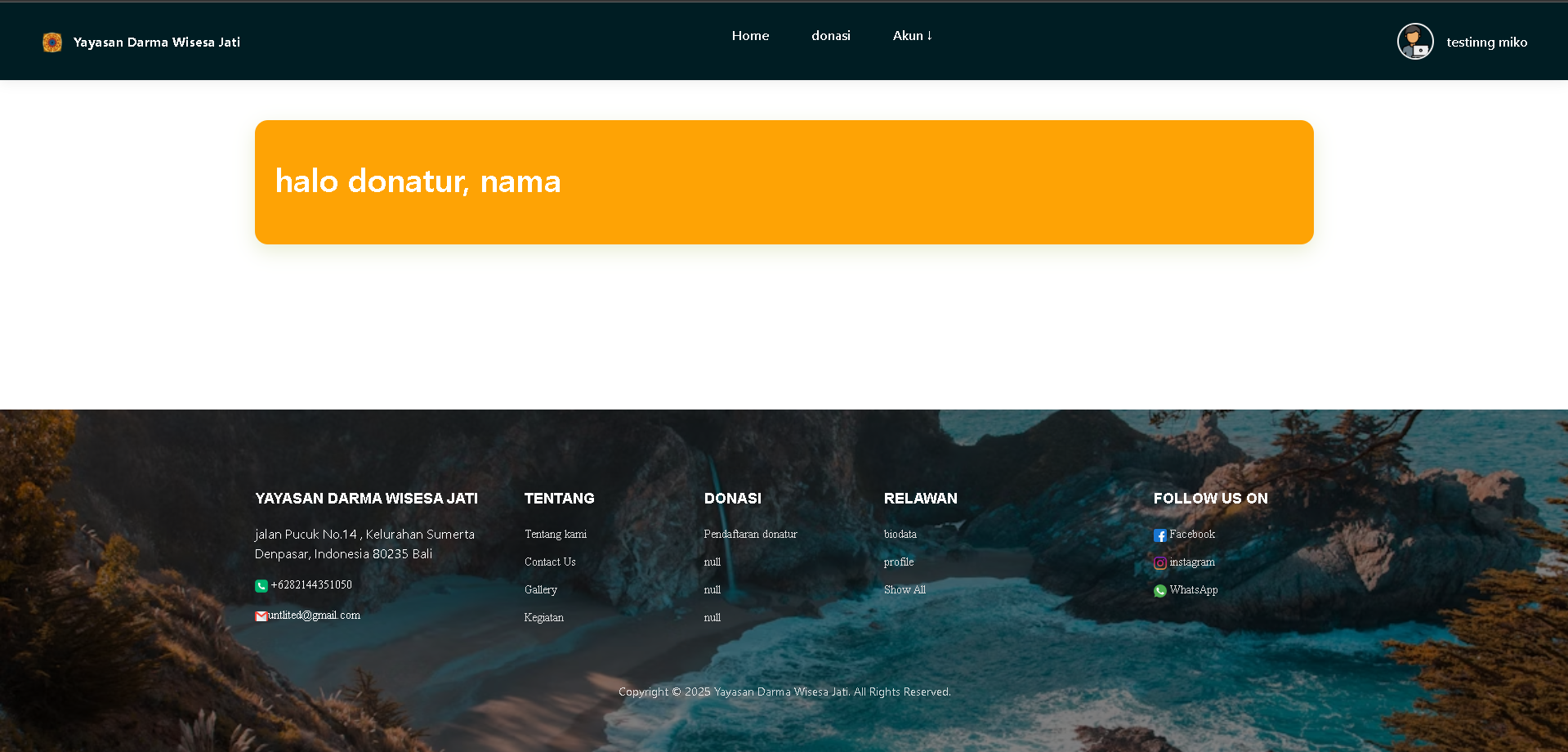This screenshot has height=752, width=1568.
Task: Click the WhatsApp icon in the footer
Action: click(1159, 590)
